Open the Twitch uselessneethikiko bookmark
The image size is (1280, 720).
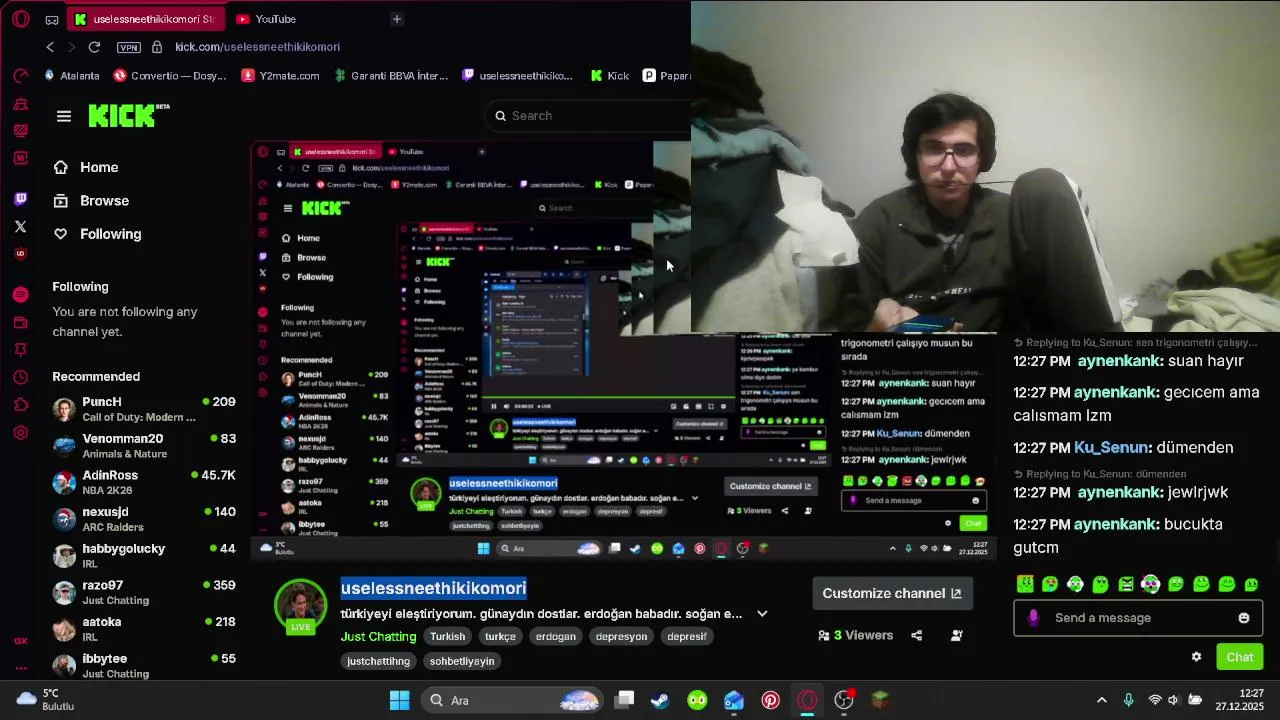[x=517, y=76]
